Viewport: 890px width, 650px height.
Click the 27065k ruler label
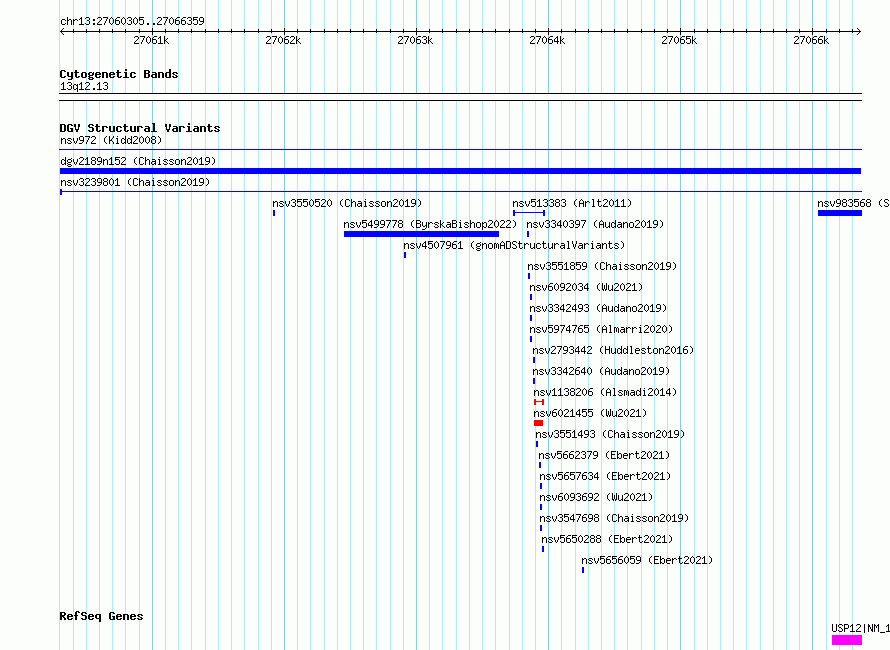click(679, 40)
